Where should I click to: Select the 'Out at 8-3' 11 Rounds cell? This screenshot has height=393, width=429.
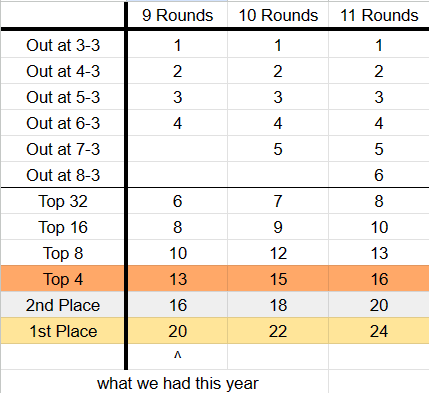pyautogui.click(x=379, y=175)
